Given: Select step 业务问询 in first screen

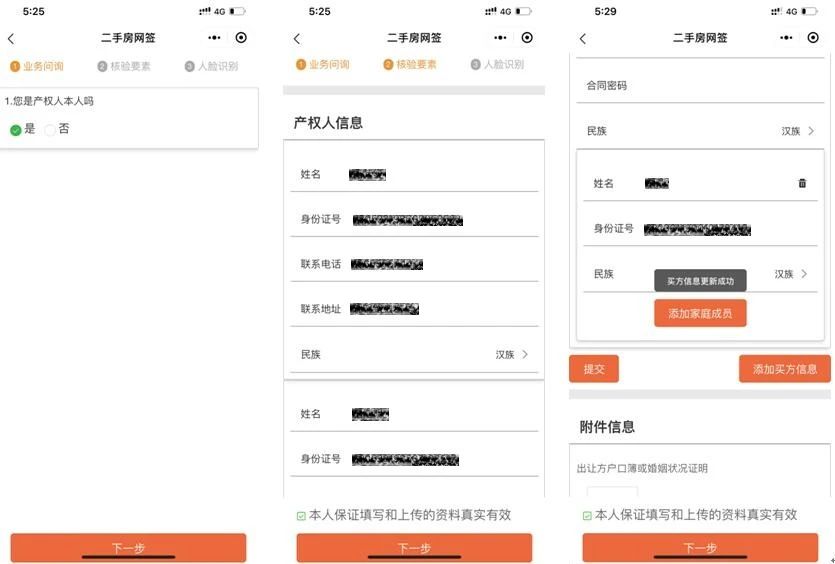Looking at the screenshot, I should 37,66.
